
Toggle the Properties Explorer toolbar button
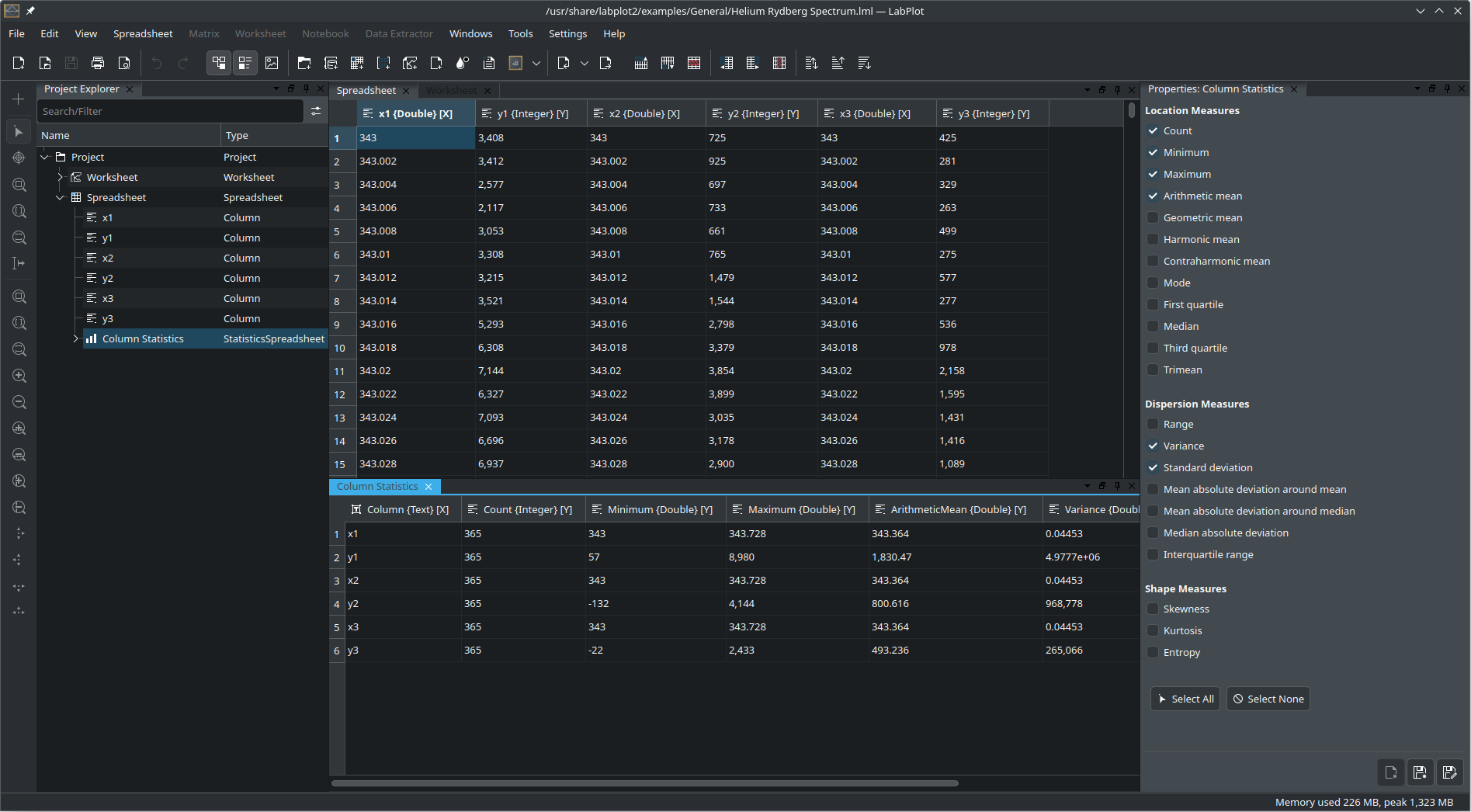coord(245,63)
